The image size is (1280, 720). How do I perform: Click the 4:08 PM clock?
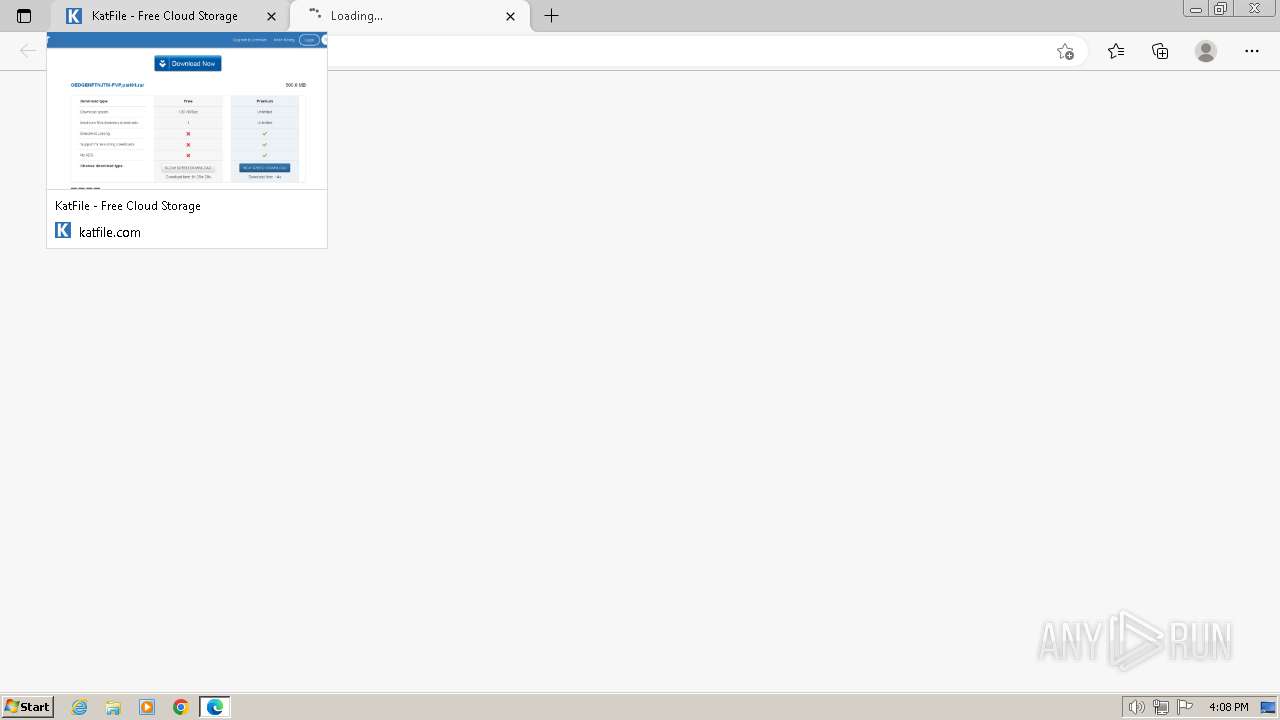click(1228, 707)
